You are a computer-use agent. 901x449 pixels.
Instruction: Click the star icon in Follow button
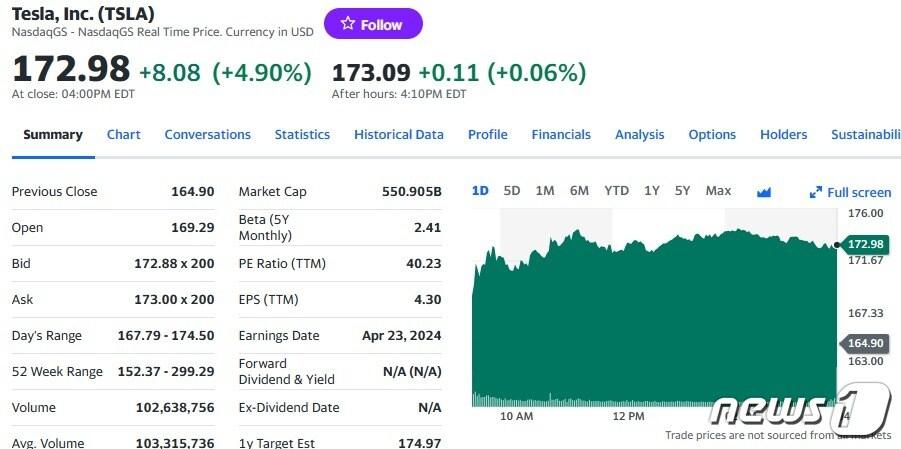(x=348, y=24)
